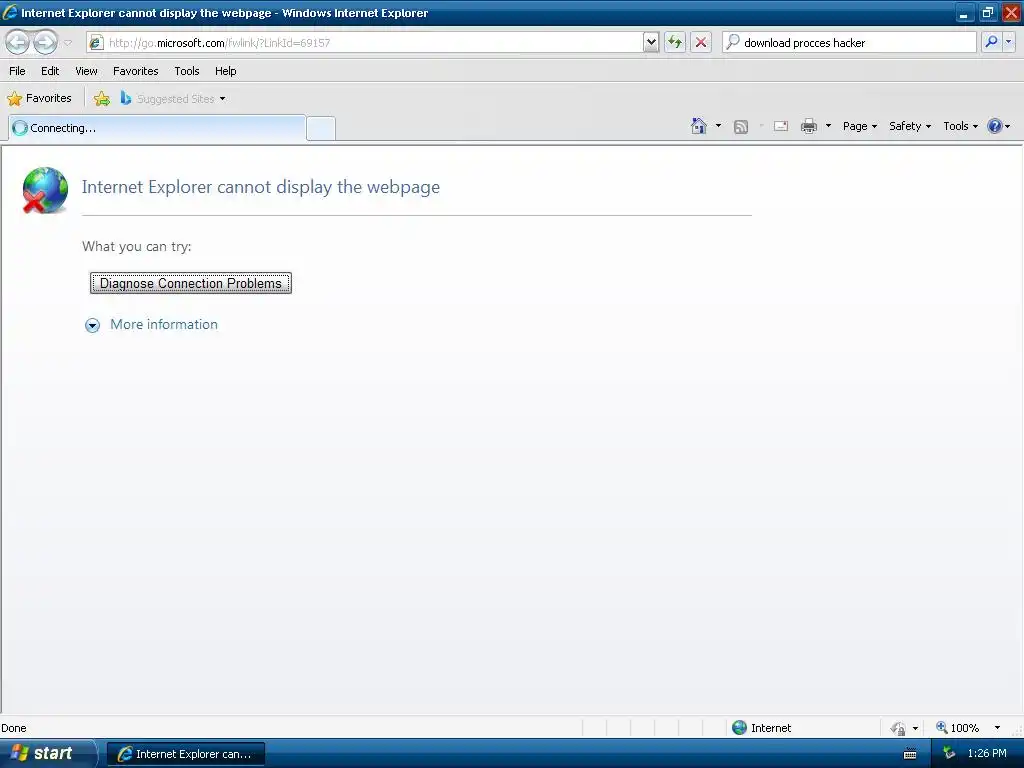Click the search box with 'download procces hacker'

point(849,42)
